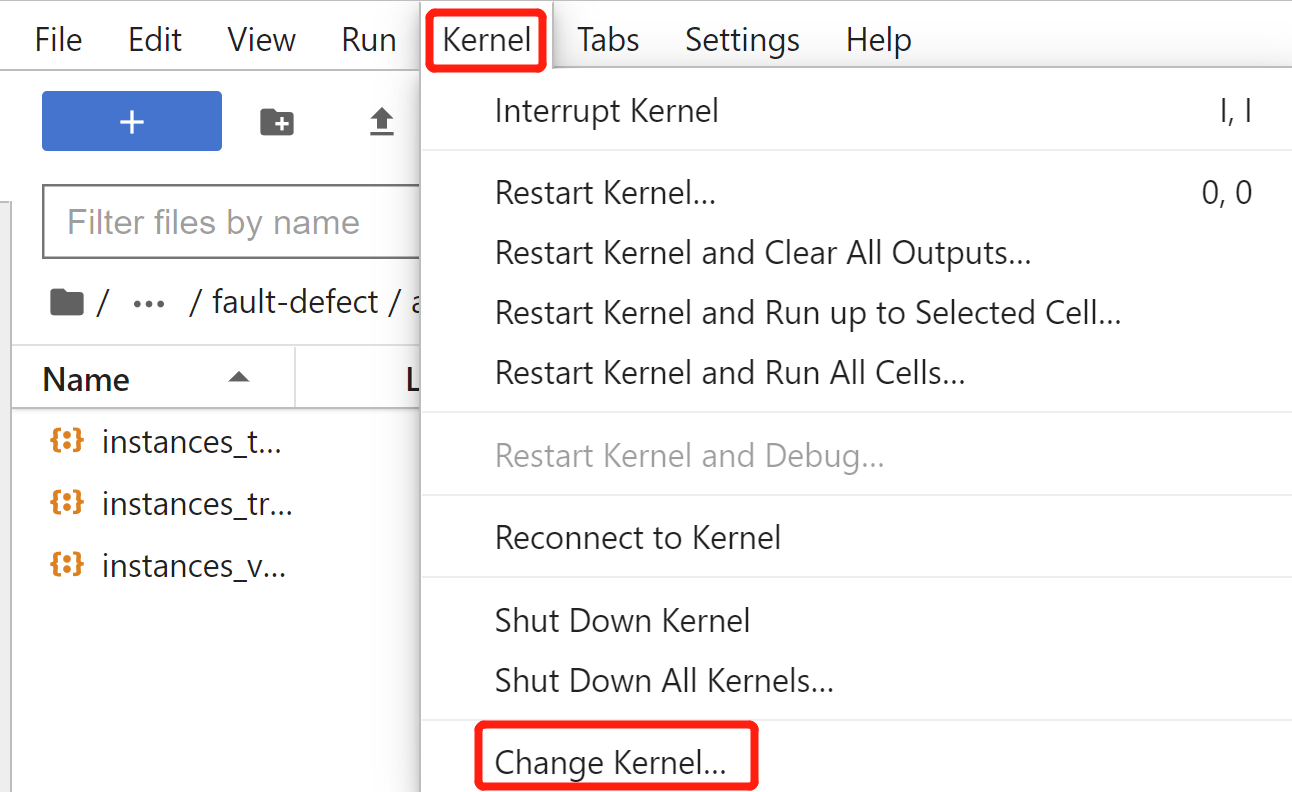Choose Shut Down All Kernels... option
1292x792 pixels.
pyautogui.click(x=664, y=681)
